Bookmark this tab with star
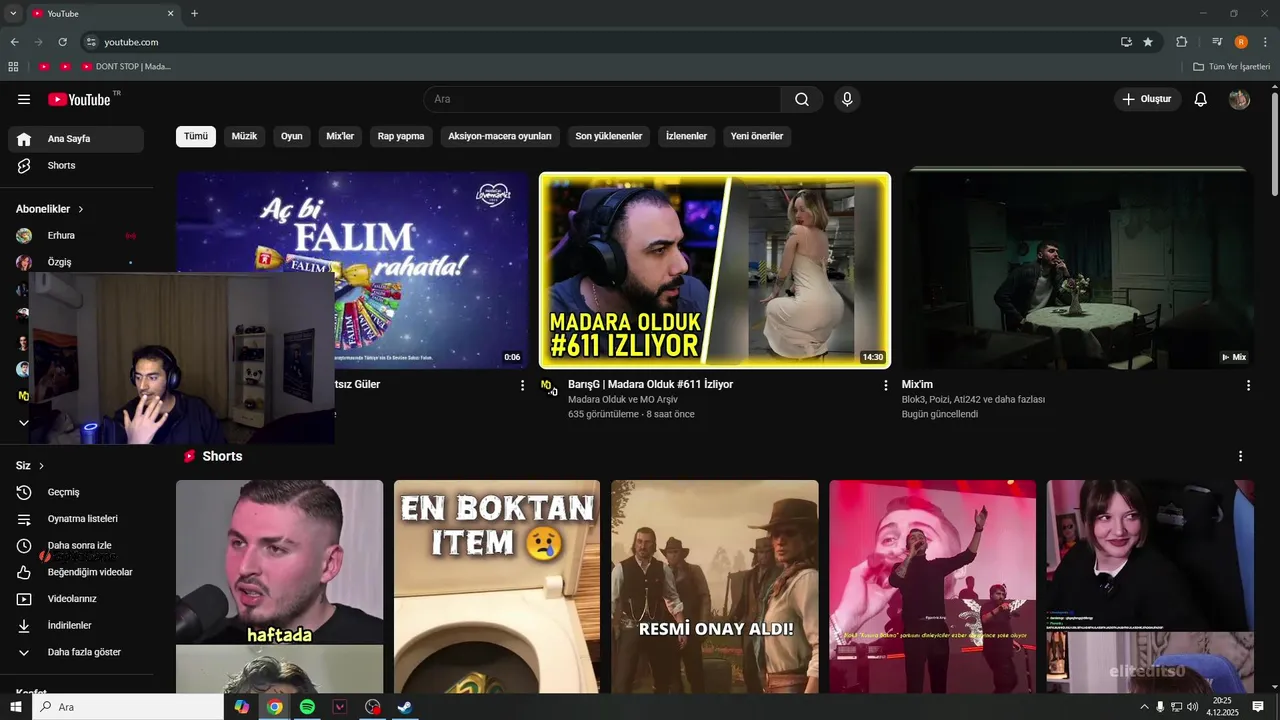 point(1148,42)
